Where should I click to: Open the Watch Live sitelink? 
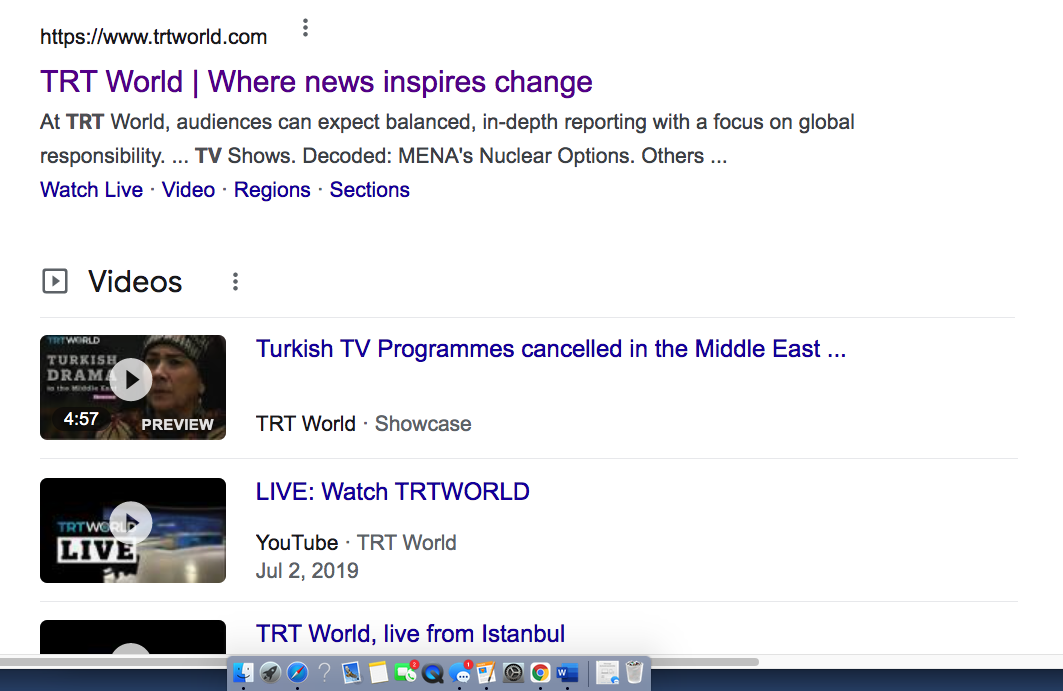click(x=92, y=190)
